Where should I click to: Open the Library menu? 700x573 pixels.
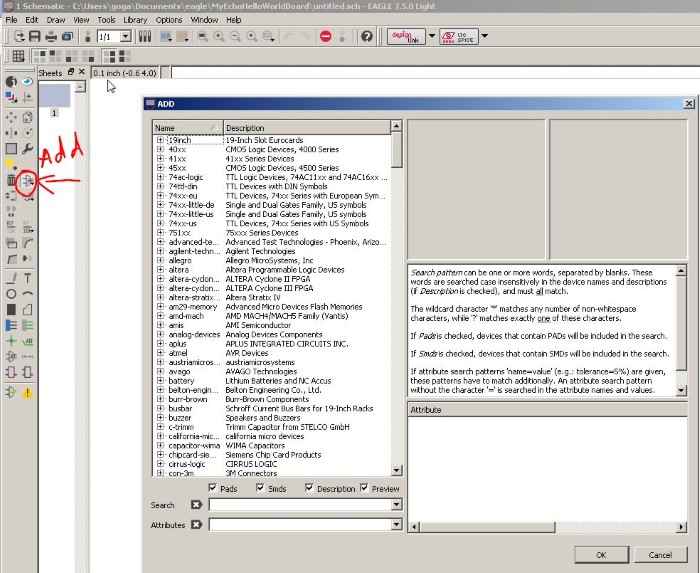[x=135, y=20]
